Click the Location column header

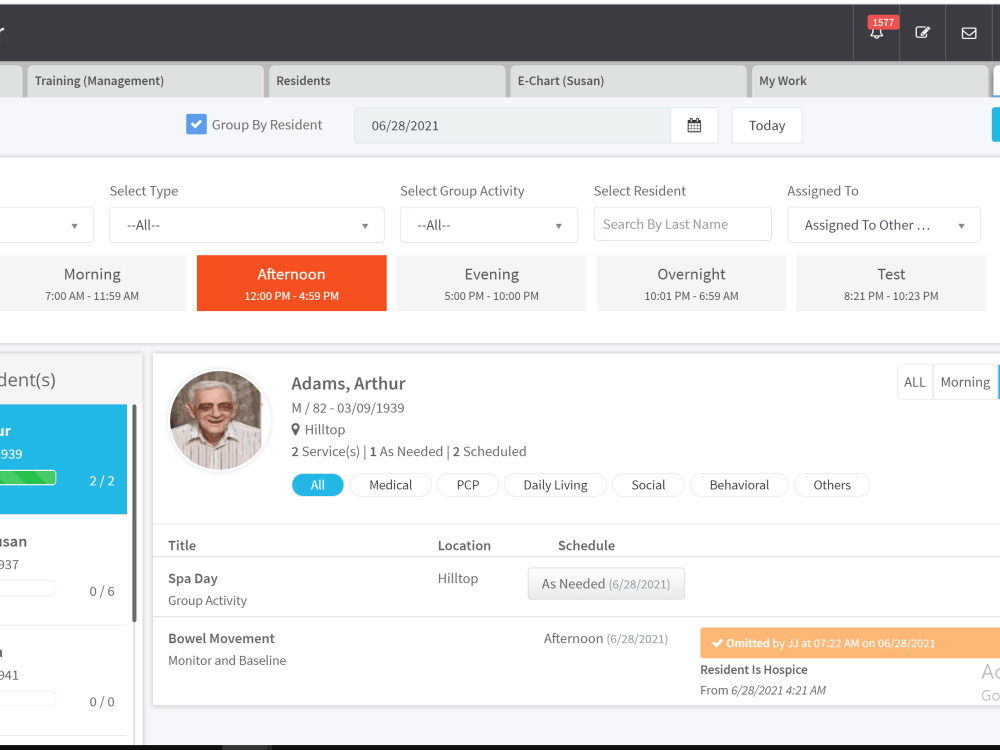click(464, 545)
